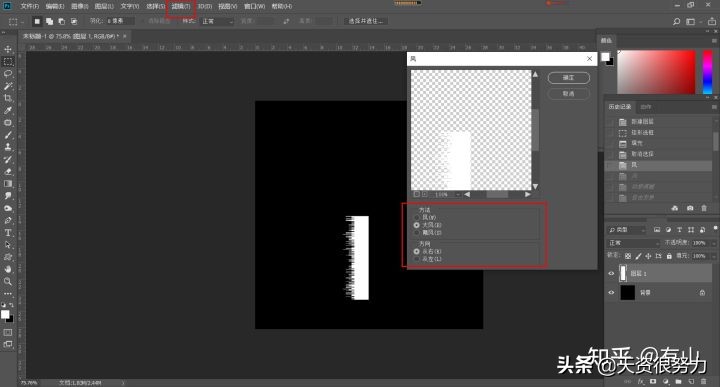Hide 图层 1 layer visibility eye
Screen dimensions: 720x387
[x=611, y=274]
